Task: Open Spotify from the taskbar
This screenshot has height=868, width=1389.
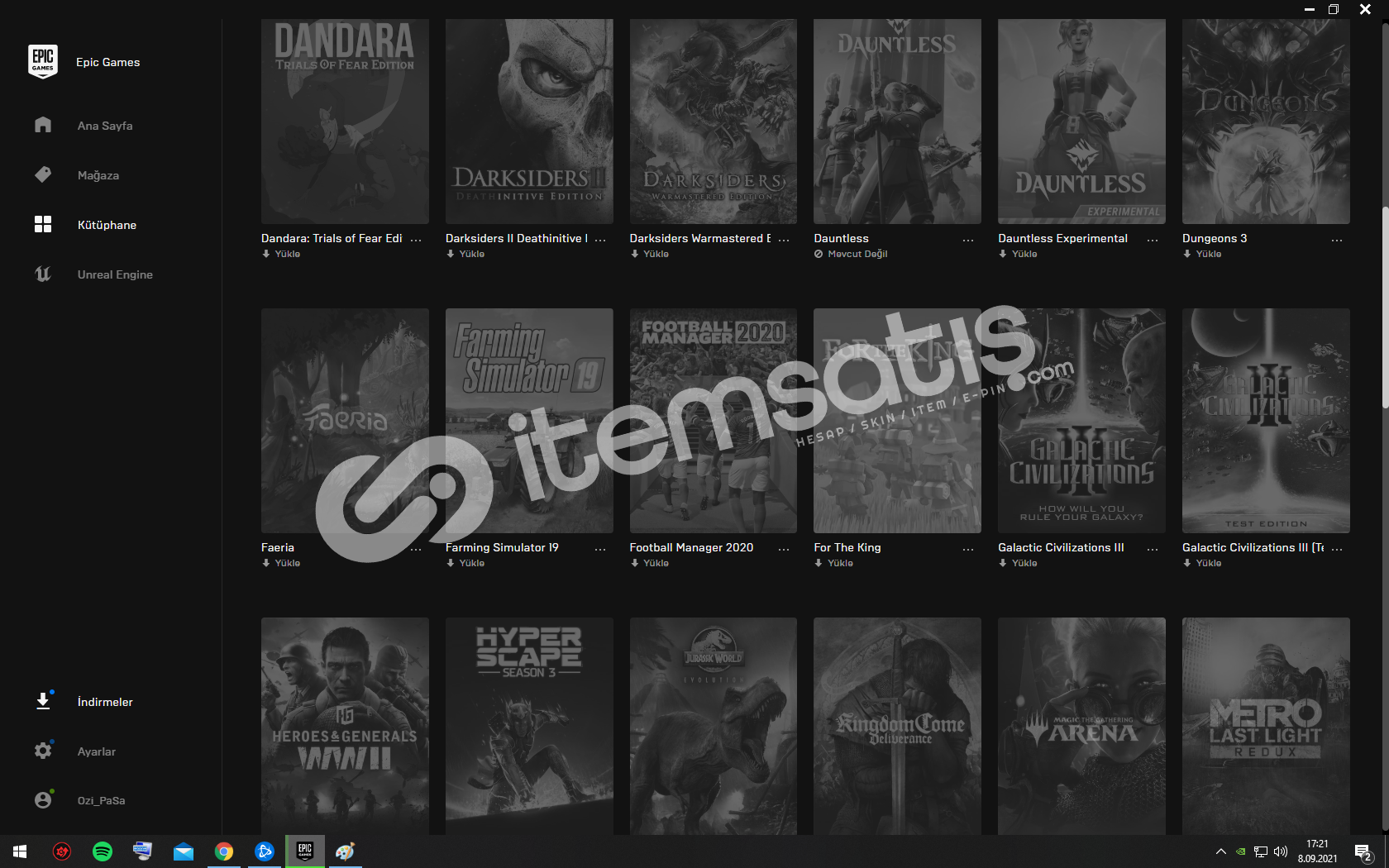Action: 103,851
